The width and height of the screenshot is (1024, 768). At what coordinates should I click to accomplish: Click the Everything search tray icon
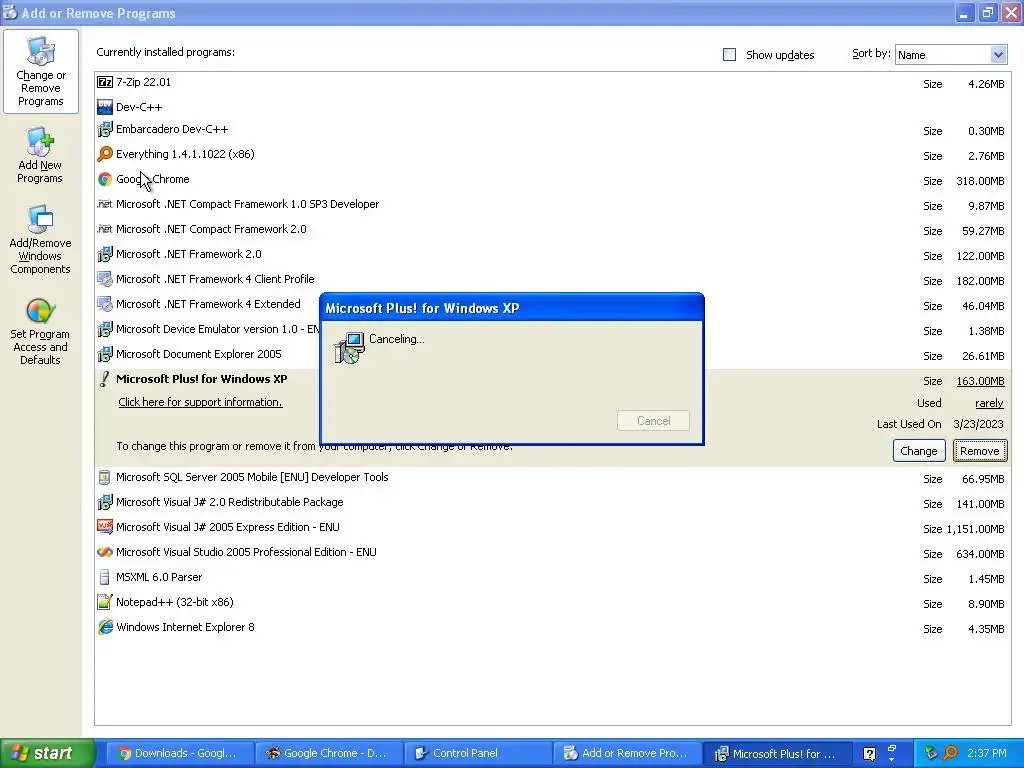pyautogui.click(x=950, y=753)
